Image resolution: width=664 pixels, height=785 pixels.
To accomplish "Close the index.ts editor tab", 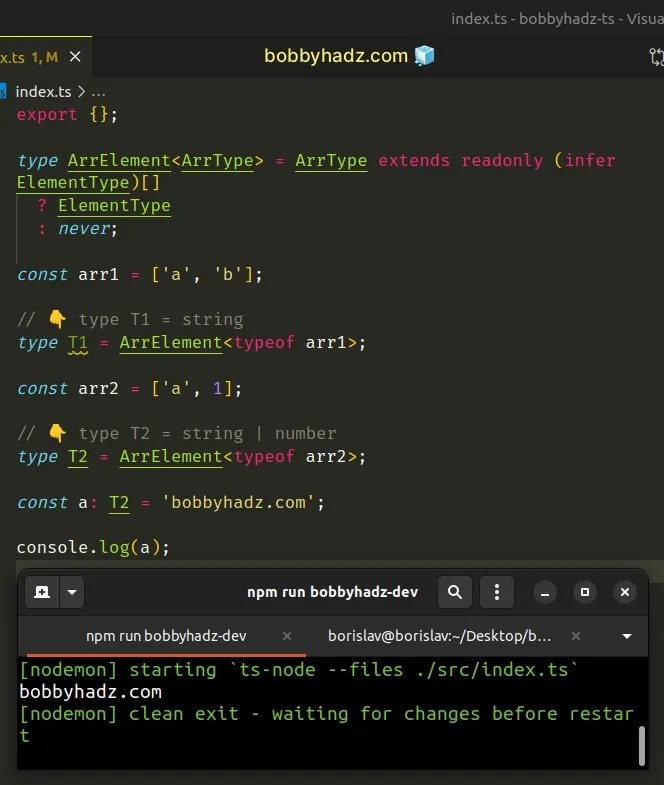I will (x=75, y=57).
